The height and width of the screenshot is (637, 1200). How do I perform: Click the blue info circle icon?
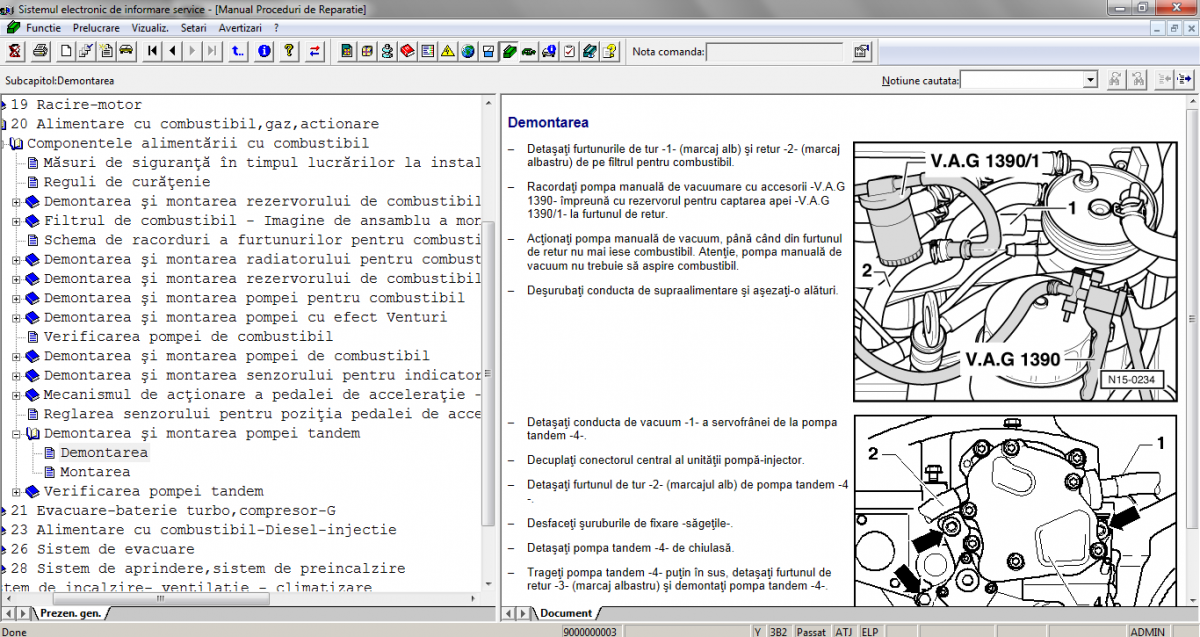coord(264,51)
